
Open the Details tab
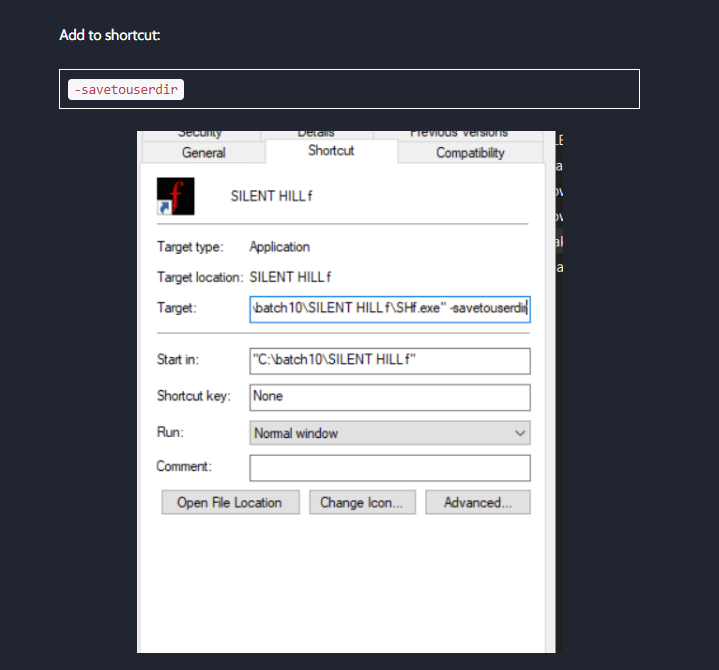316,135
